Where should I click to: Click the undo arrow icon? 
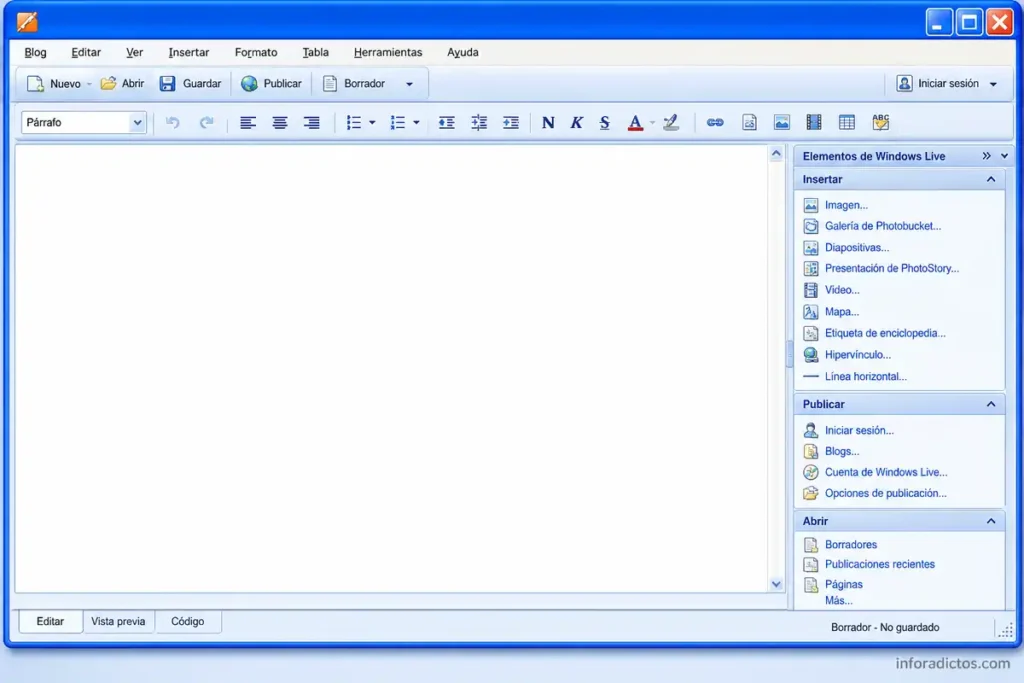point(172,122)
